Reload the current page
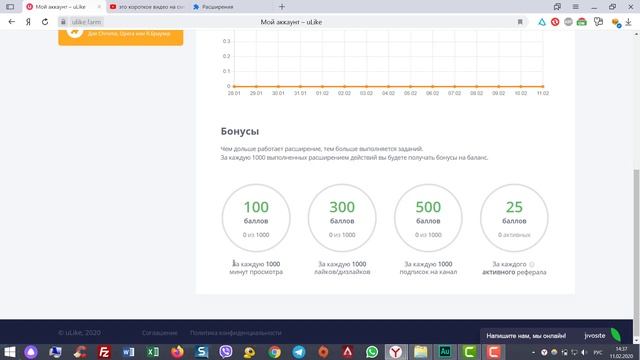 pyautogui.click(x=45, y=22)
